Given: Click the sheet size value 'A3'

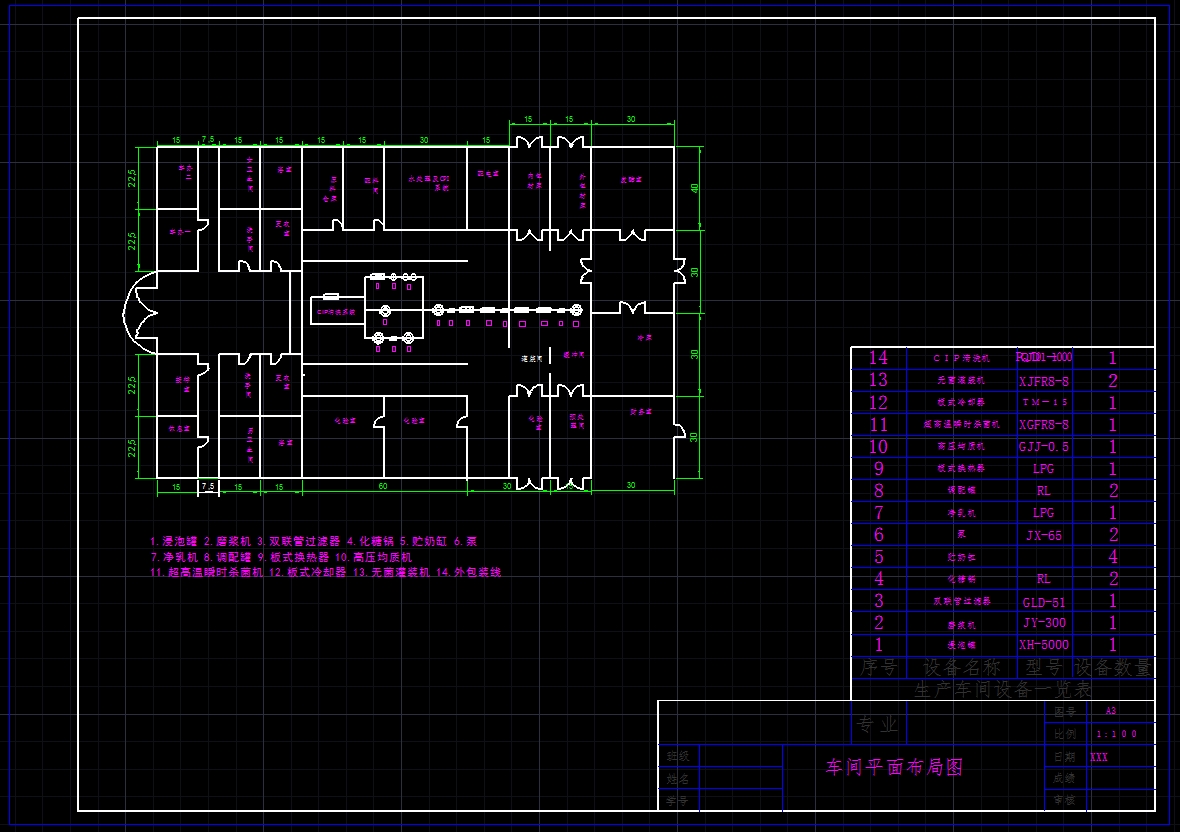Looking at the screenshot, I should coord(1111,711).
